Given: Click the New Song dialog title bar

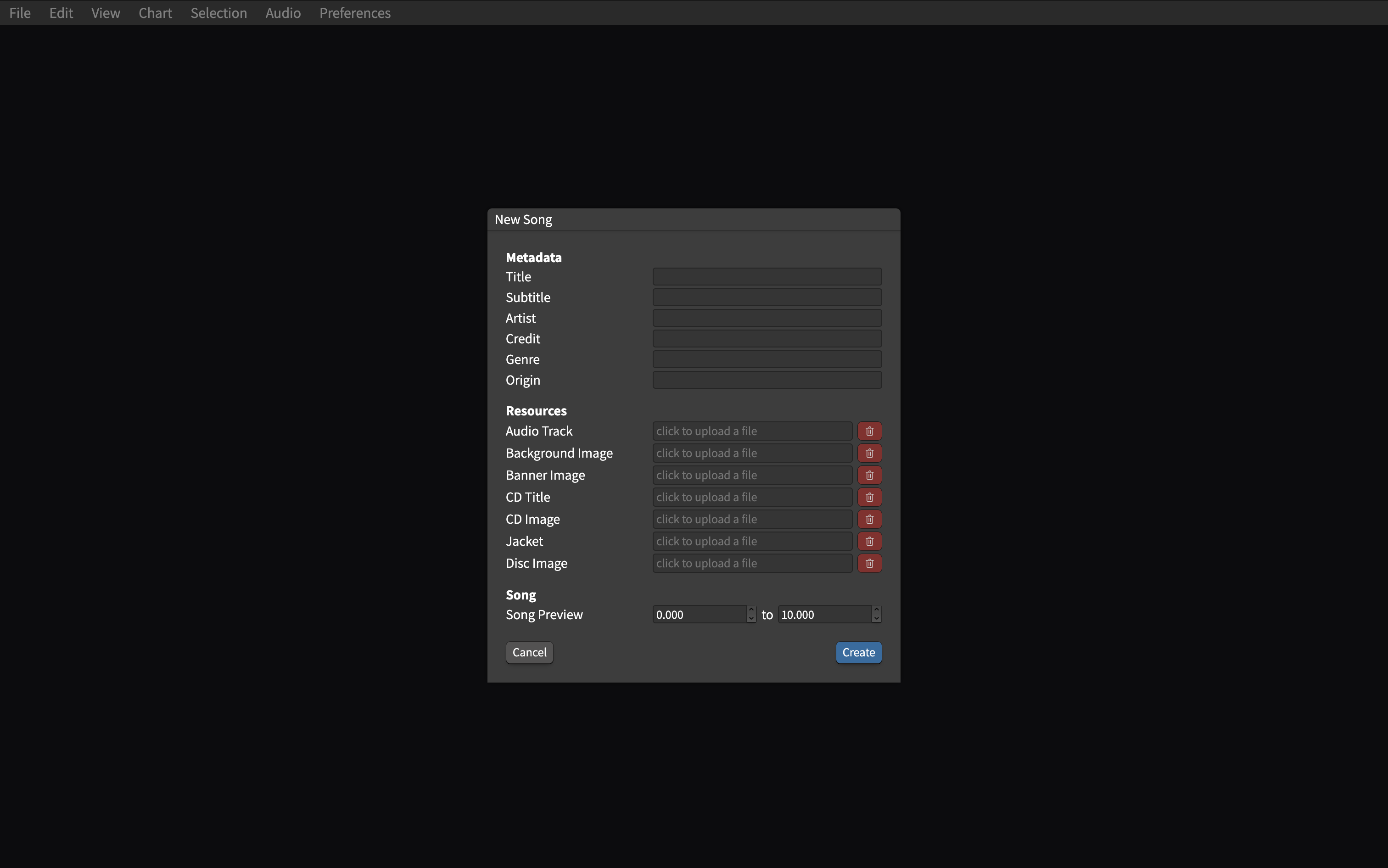Looking at the screenshot, I should point(694,220).
